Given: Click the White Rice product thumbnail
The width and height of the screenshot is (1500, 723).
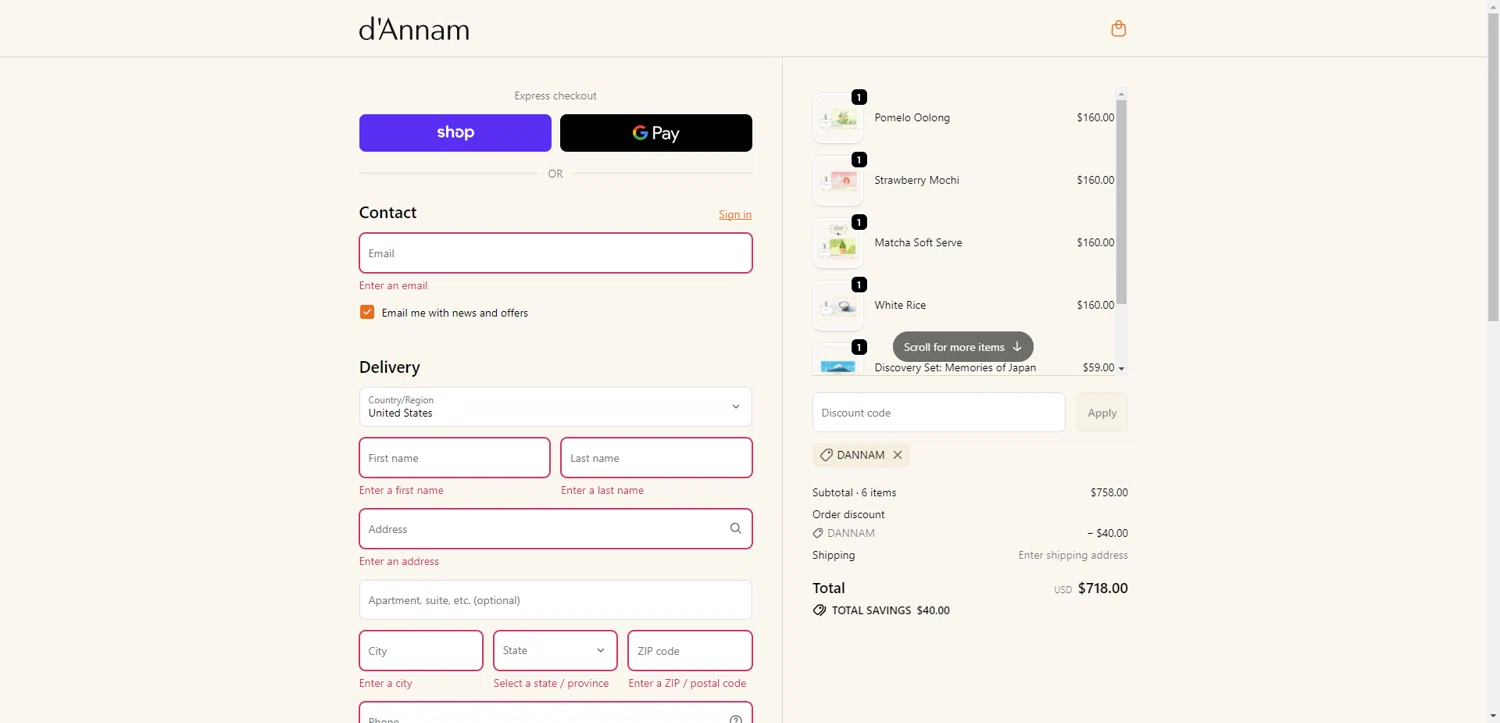Looking at the screenshot, I should click(838, 305).
